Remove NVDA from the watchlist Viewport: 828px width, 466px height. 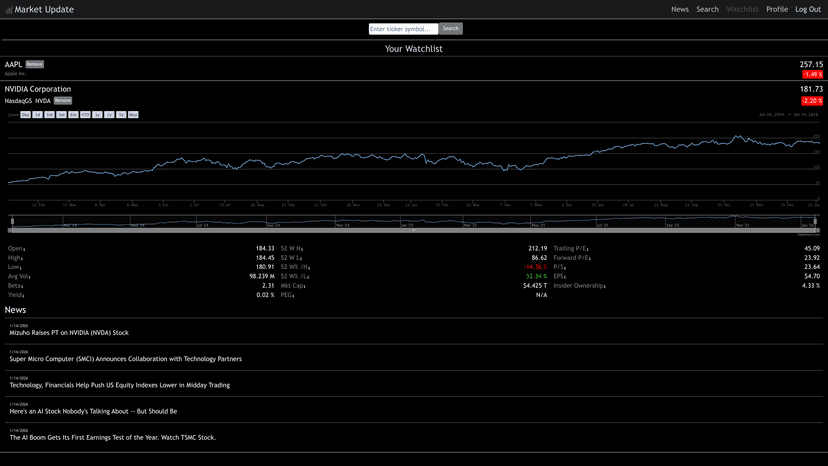point(63,100)
